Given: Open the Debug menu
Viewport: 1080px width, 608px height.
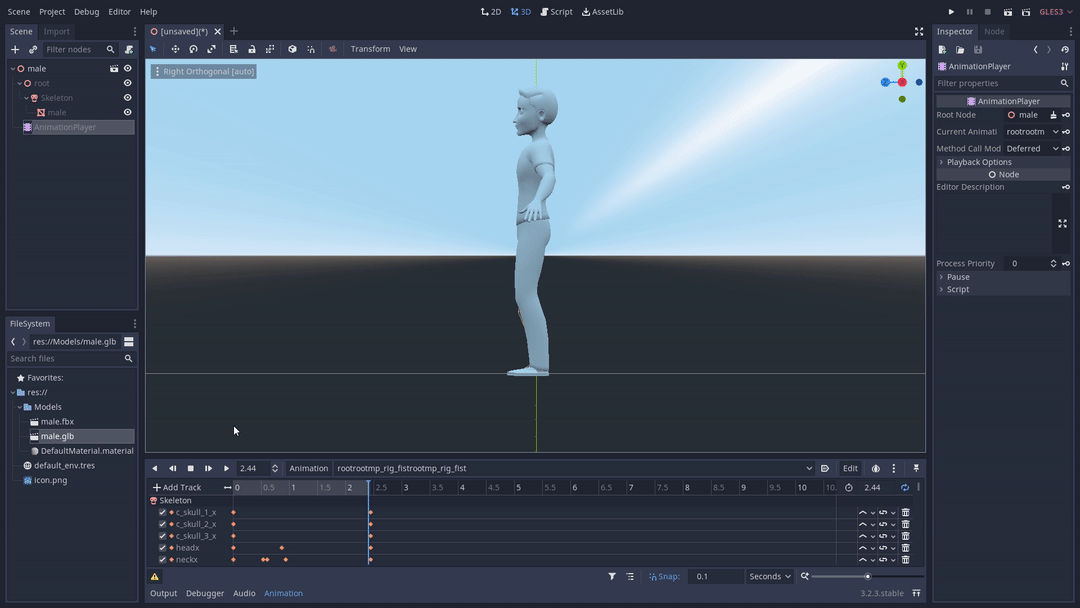Looking at the screenshot, I should click(87, 11).
